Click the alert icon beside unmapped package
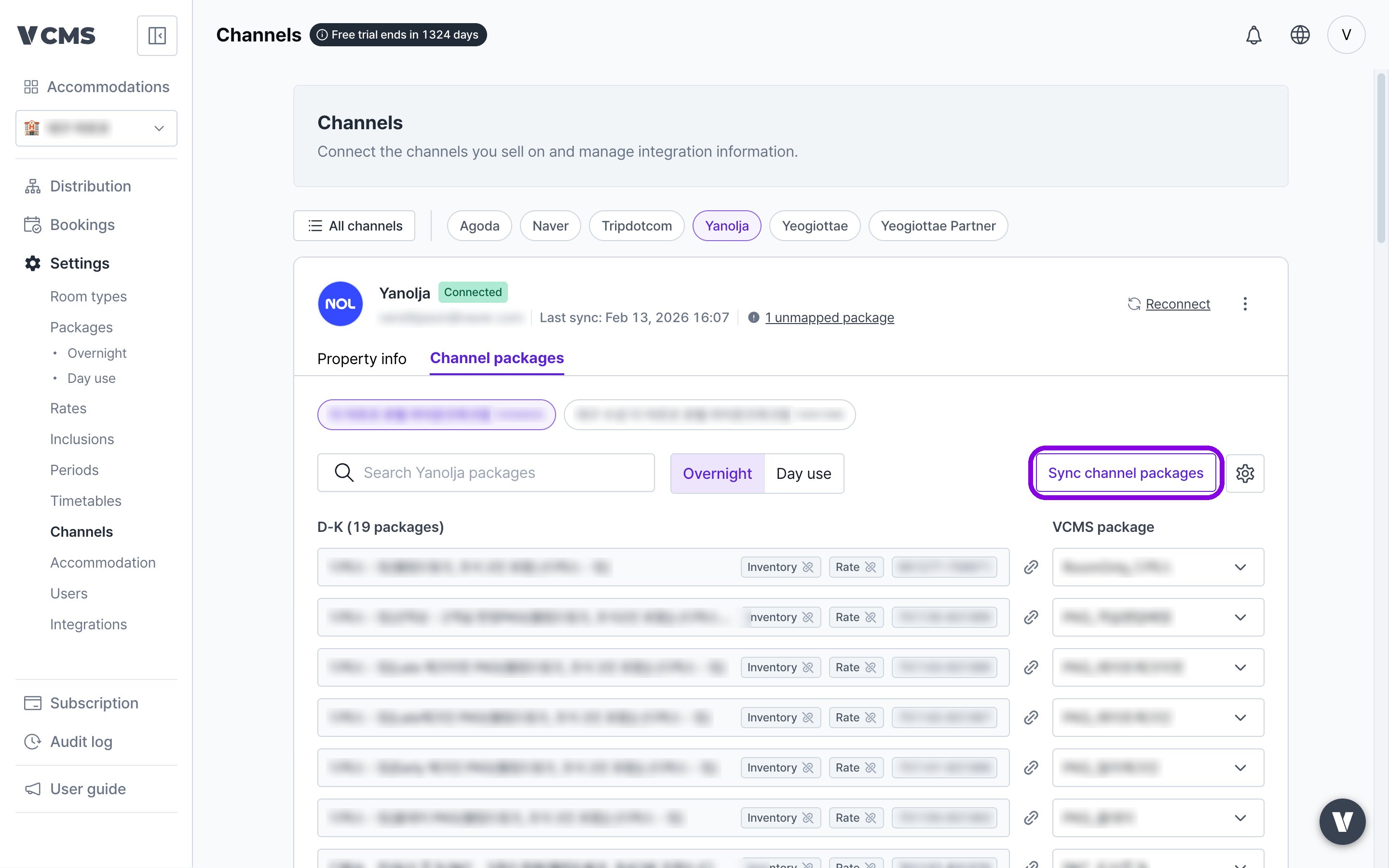The height and width of the screenshot is (868, 1389). (x=754, y=317)
